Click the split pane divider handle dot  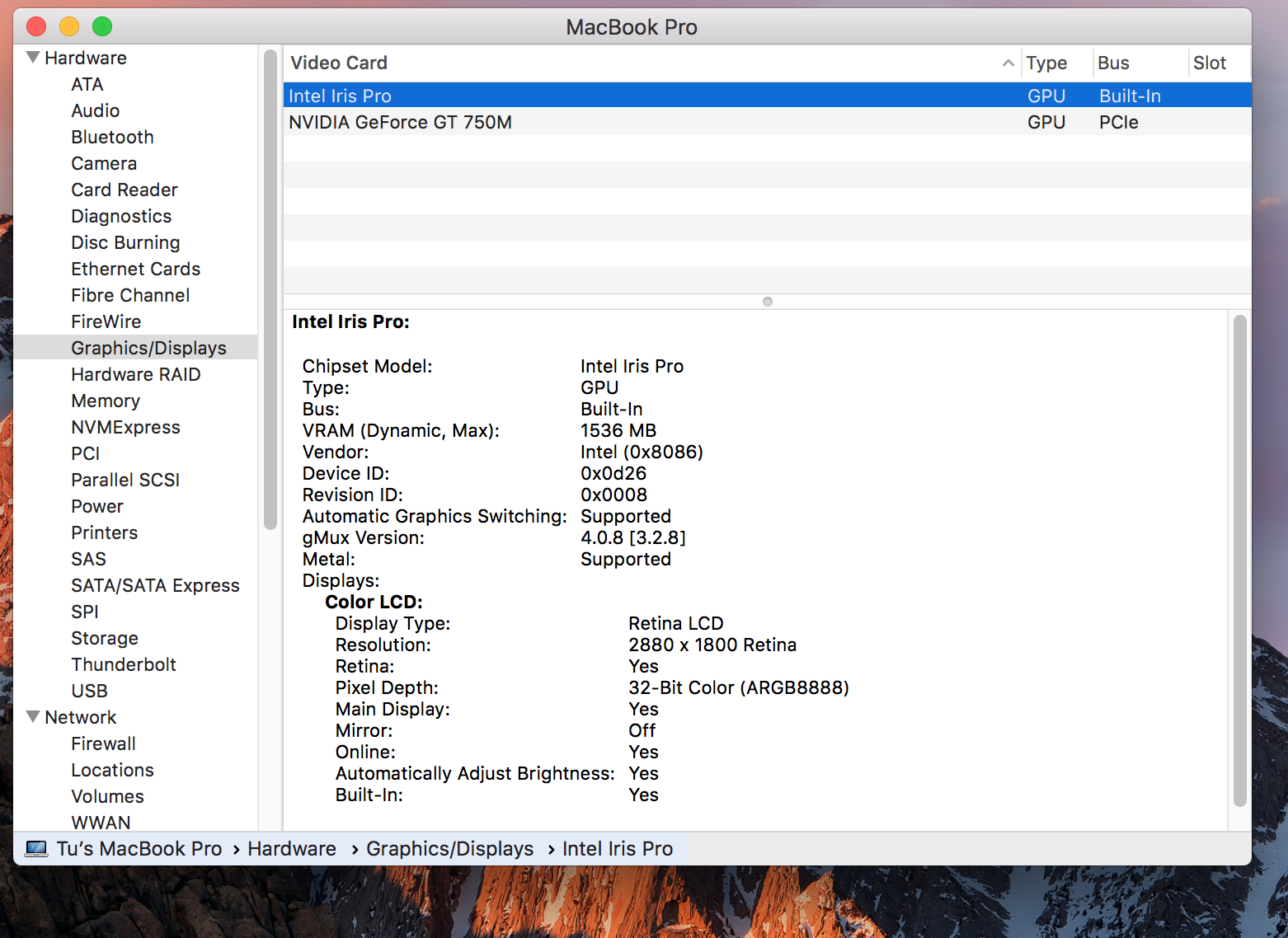(768, 302)
